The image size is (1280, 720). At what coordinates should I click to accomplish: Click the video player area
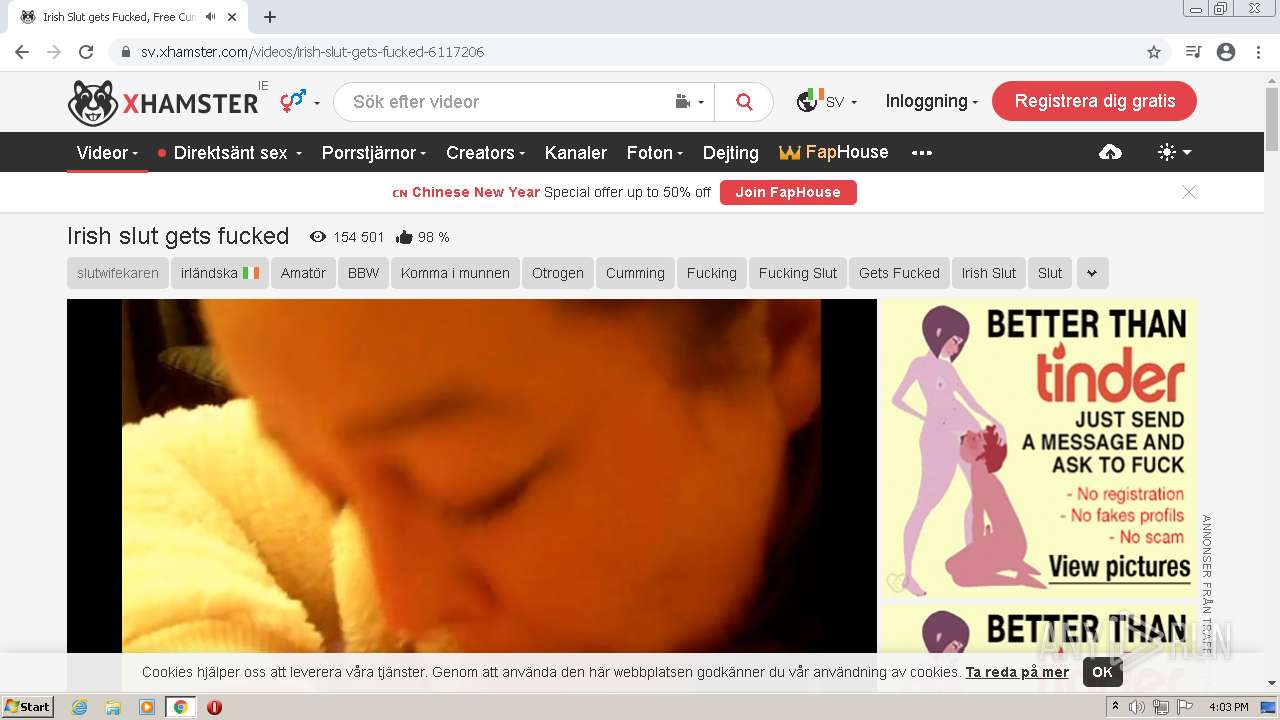click(x=472, y=476)
